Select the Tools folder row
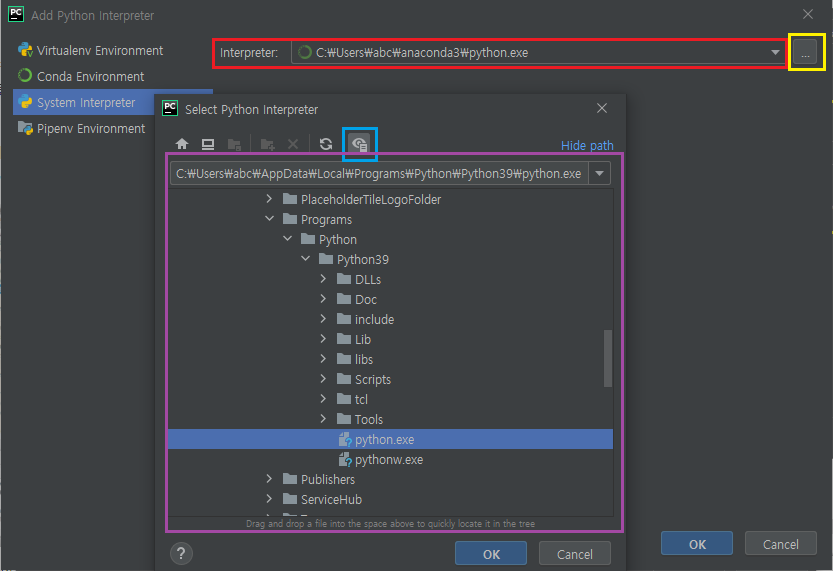 [x=390, y=419]
